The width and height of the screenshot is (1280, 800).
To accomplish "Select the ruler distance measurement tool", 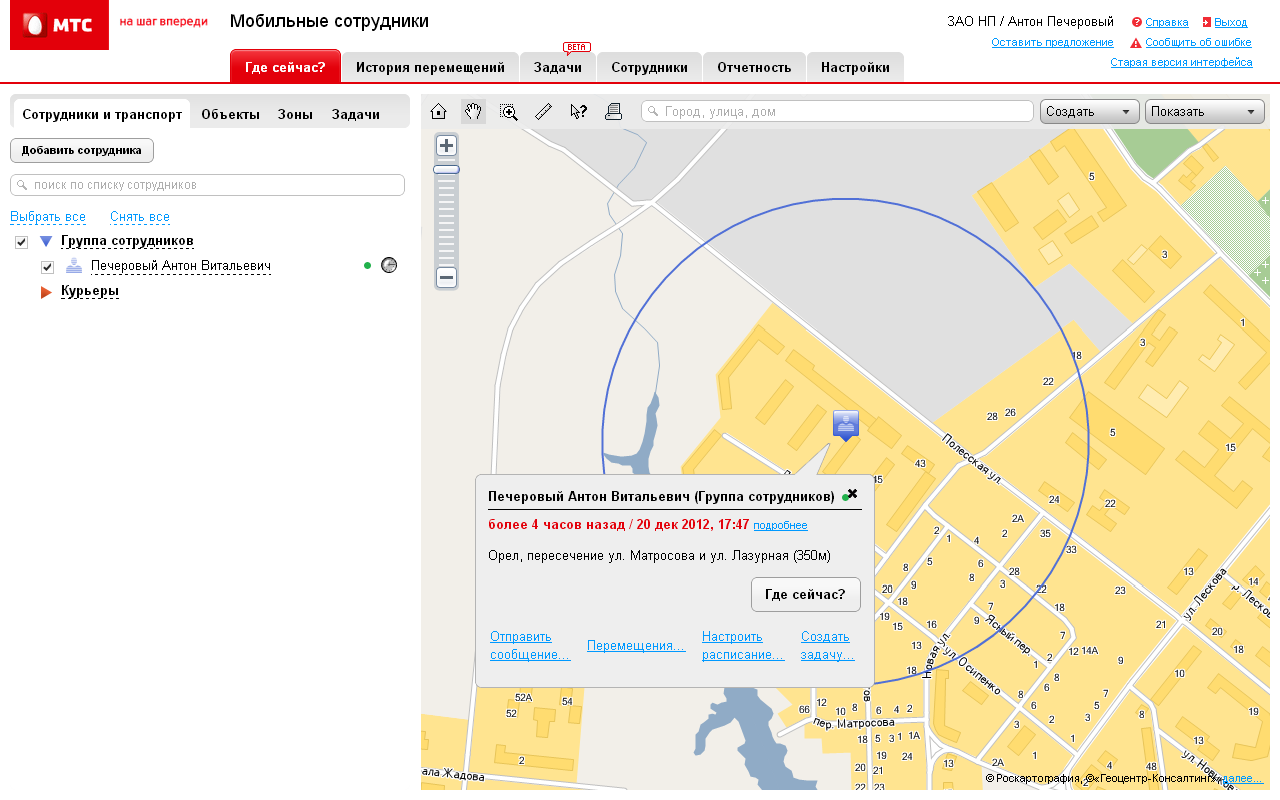I will (543, 112).
